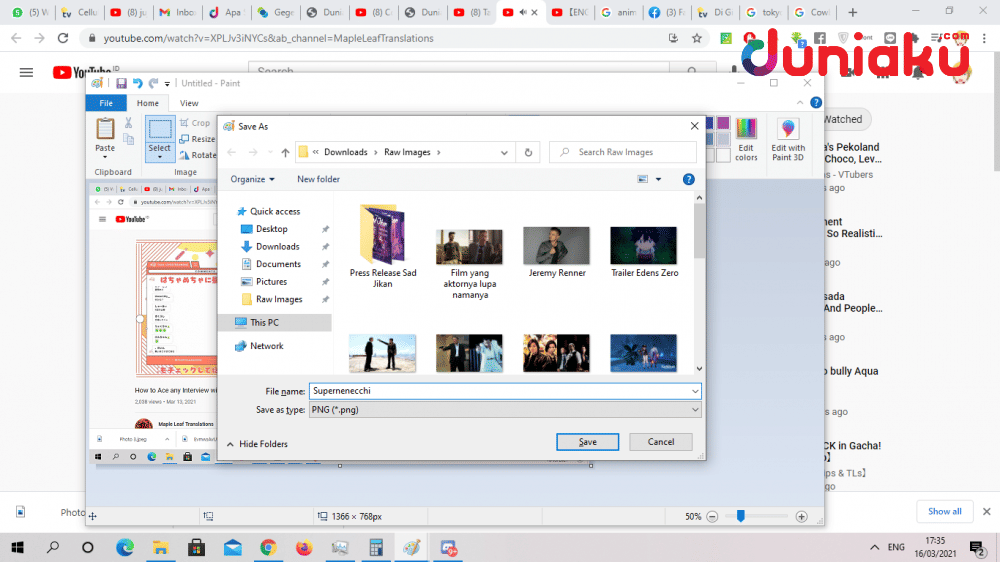1000x562 pixels.
Task: Open the view options dropdown arrow
Action: pos(658,180)
